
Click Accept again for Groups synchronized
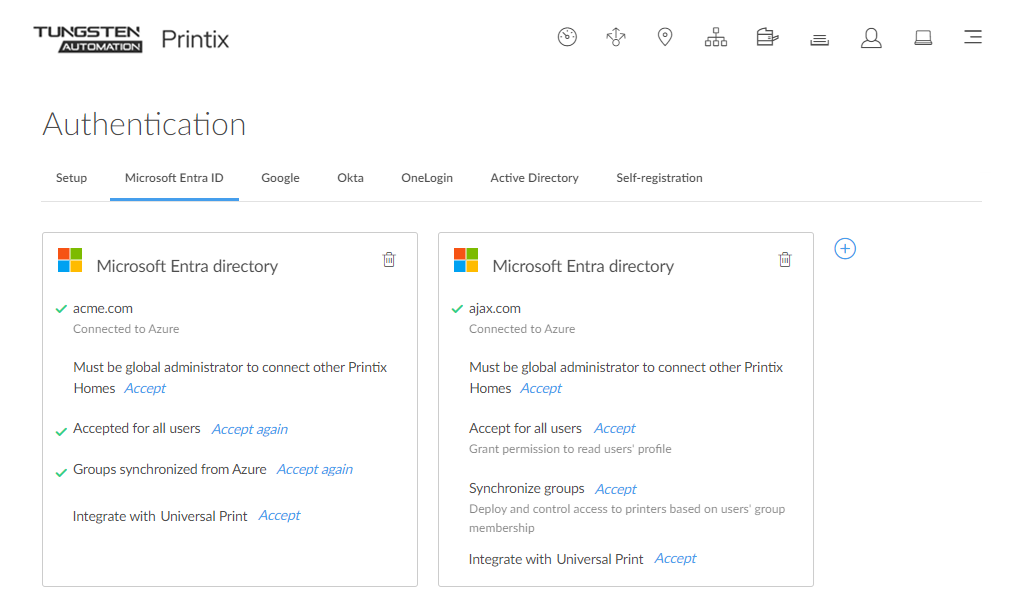tap(314, 469)
